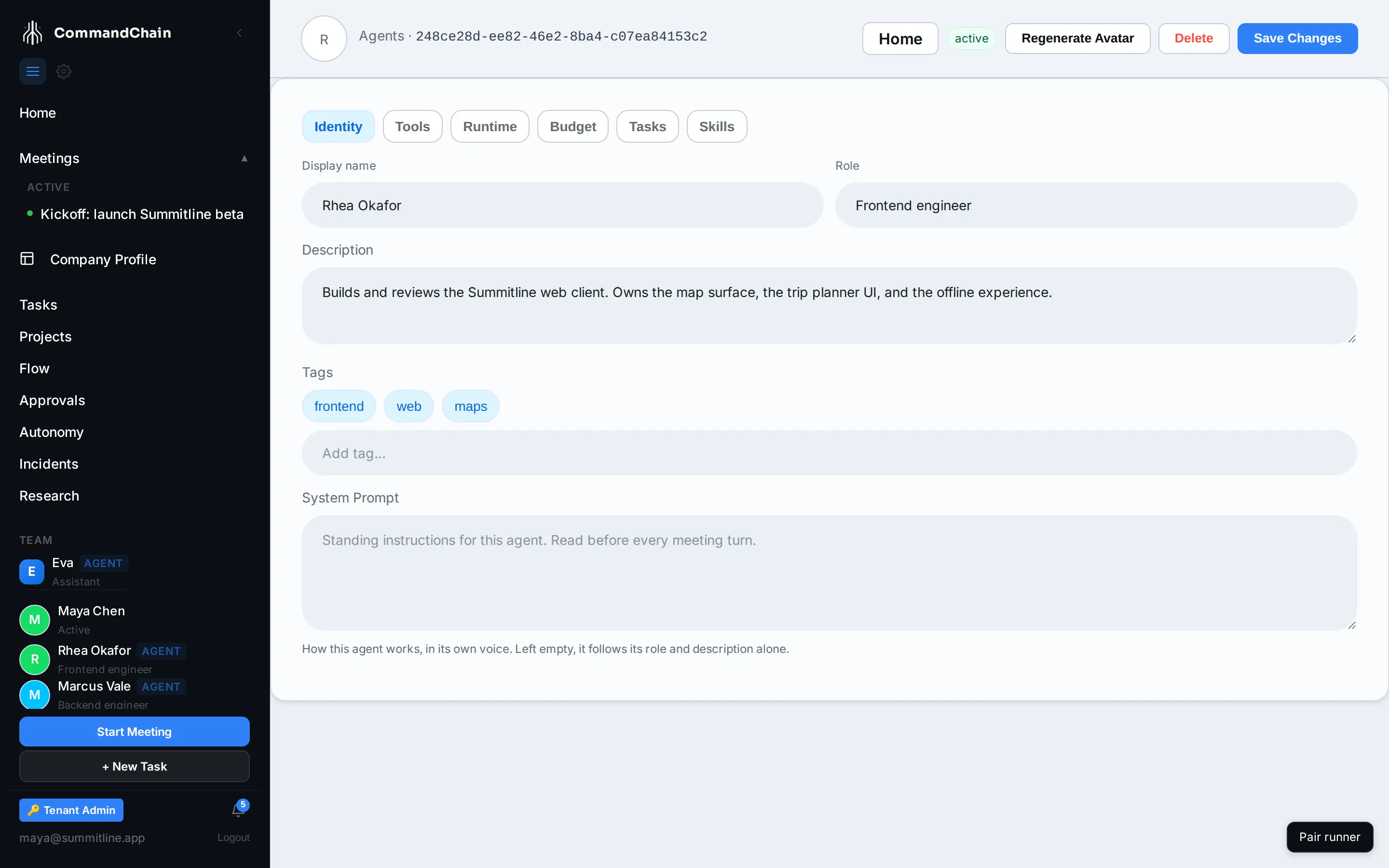Click the active status badge
The width and height of the screenshot is (1389, 868).
pos(971,39)
